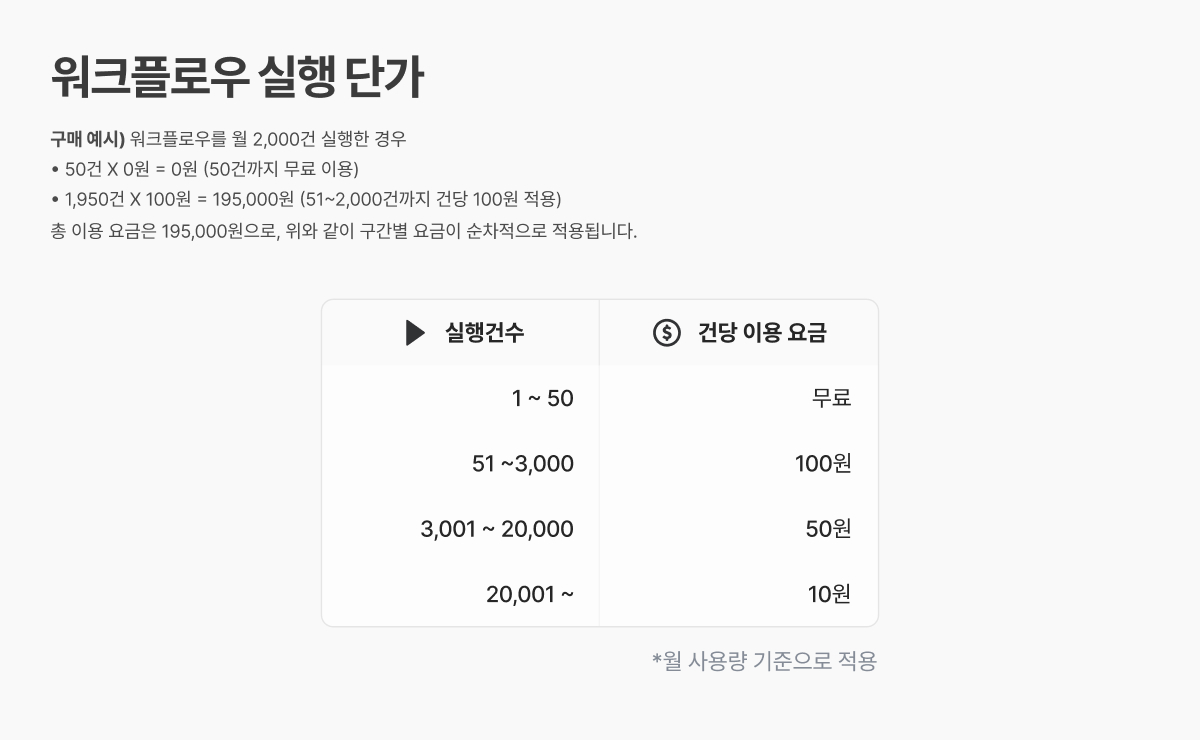Click the 3,001 ~ 20,000 range cell
The image size is (1200, 740).
tap(497, 529)
